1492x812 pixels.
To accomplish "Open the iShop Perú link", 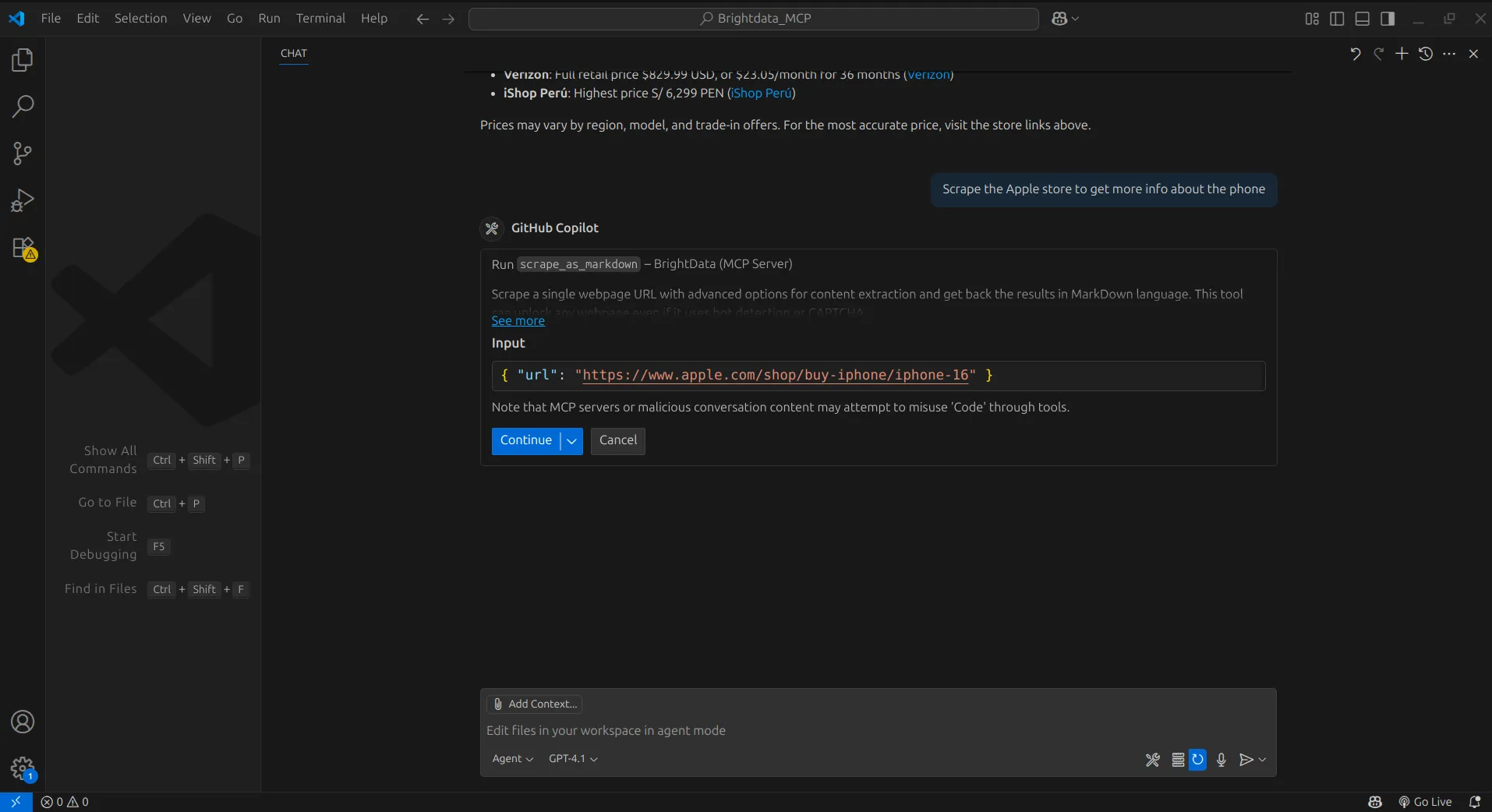I will tap(762, 94).
